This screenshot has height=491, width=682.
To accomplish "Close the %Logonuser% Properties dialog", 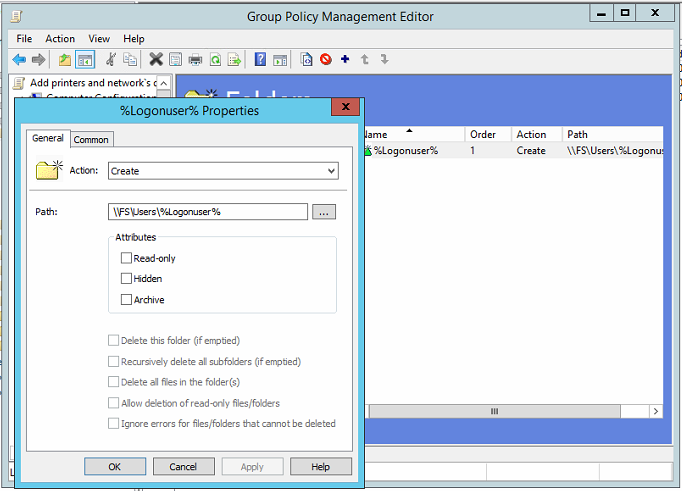I will click(x=345, y=107).
